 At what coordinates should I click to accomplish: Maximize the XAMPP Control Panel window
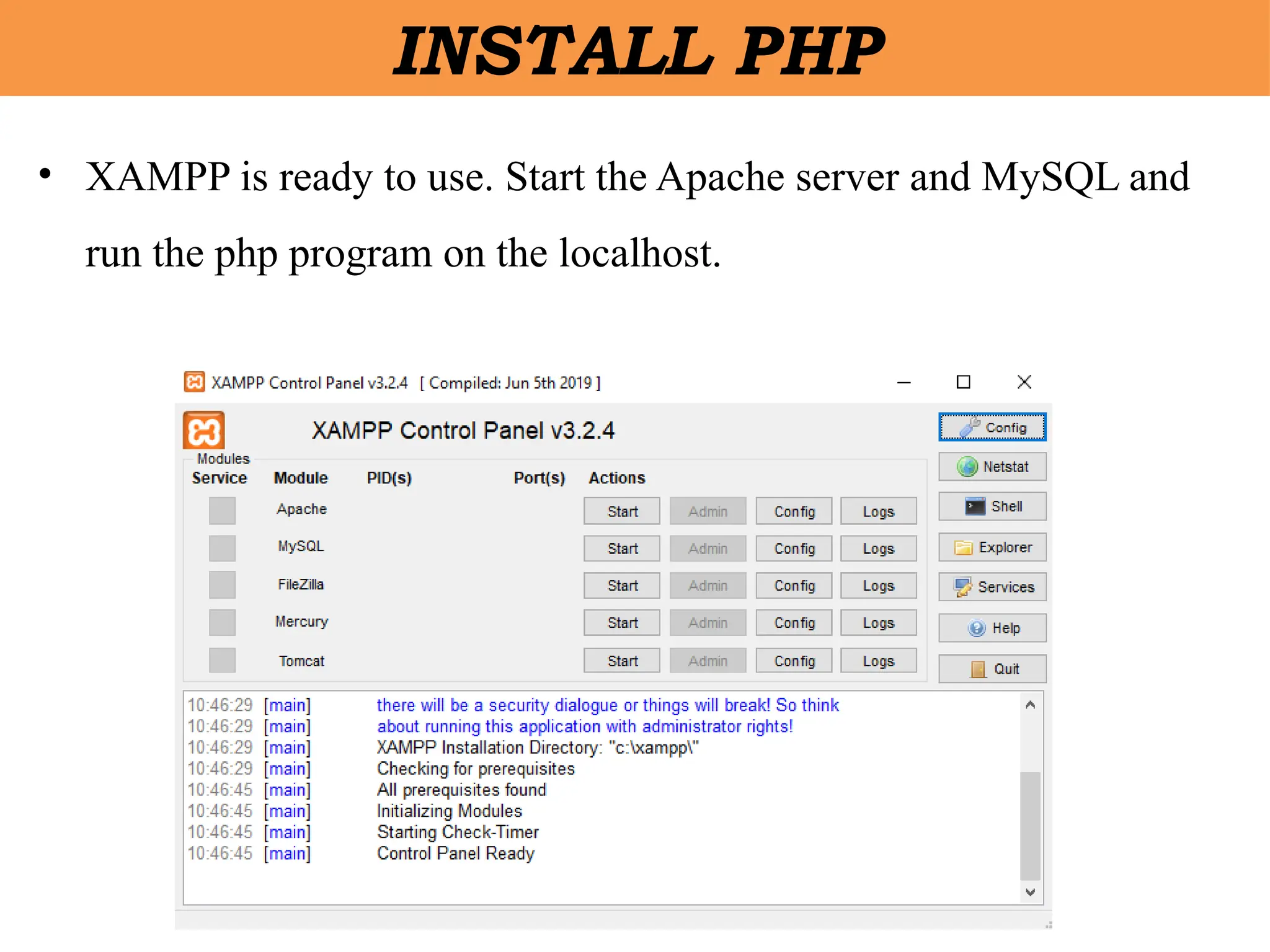(x=963, y=382)
